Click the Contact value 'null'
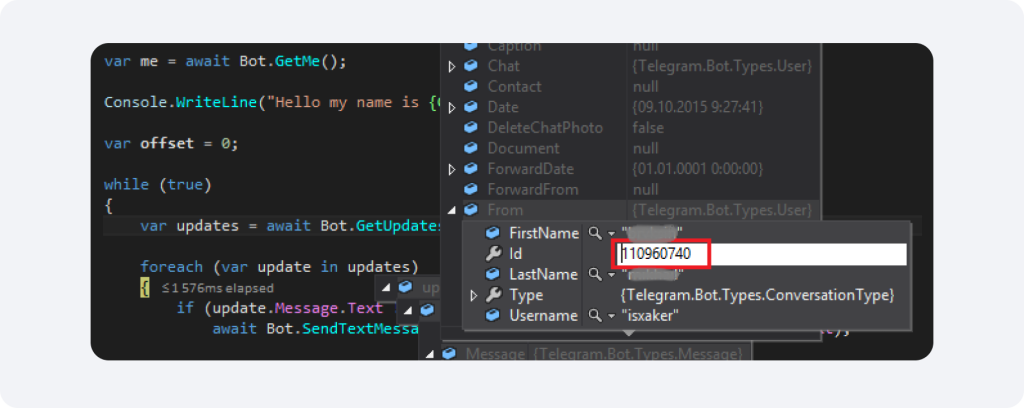This screenshot has width=1024, height=408. coord(645,87)
